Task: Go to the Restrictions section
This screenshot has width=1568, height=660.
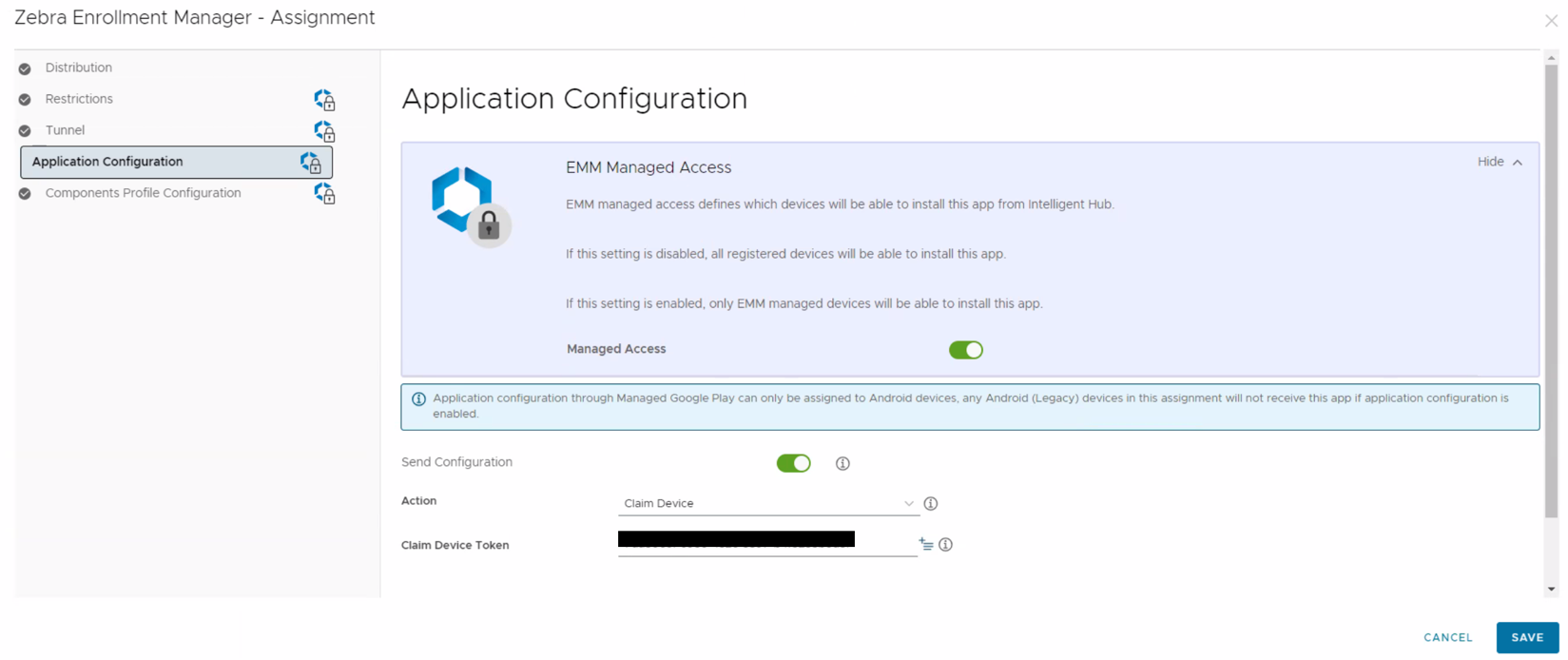Action: 79,100
